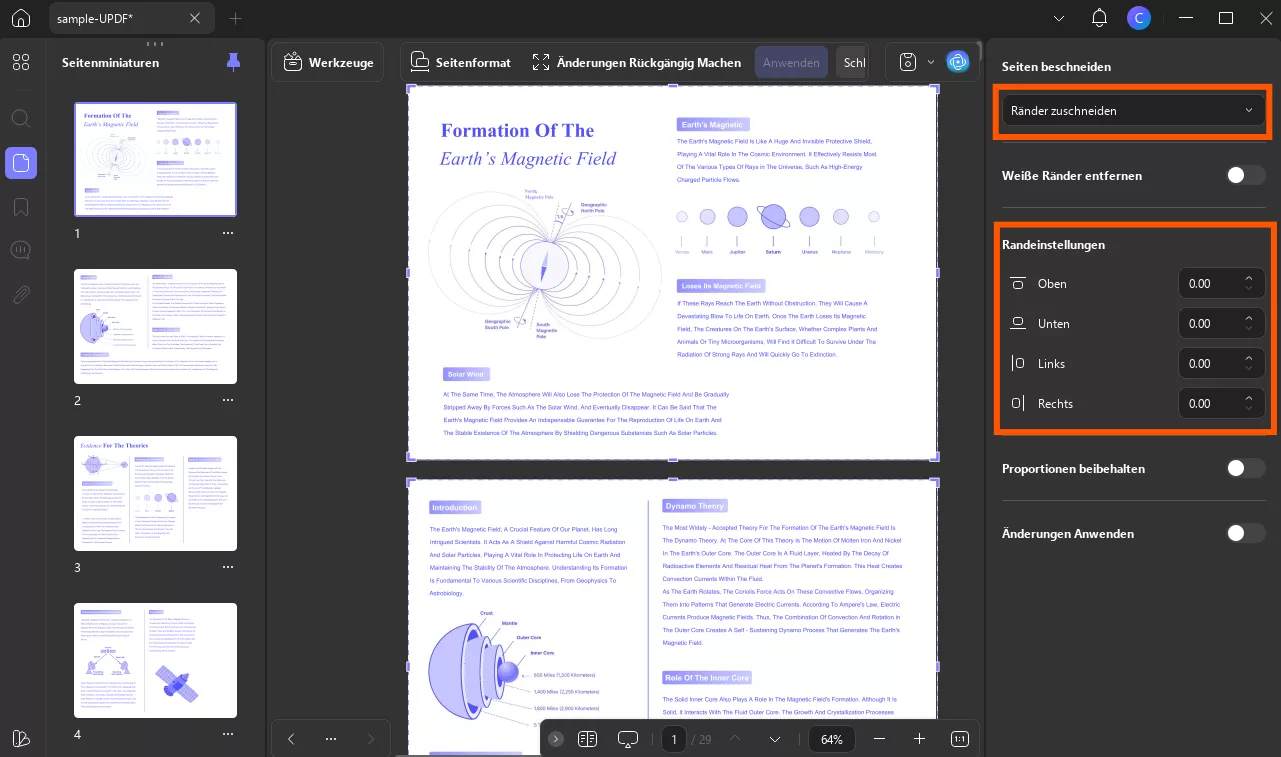The image size is (1281, 757).
Task: Turn on Änderungen Anwenden toggle
Action: 1246,533
